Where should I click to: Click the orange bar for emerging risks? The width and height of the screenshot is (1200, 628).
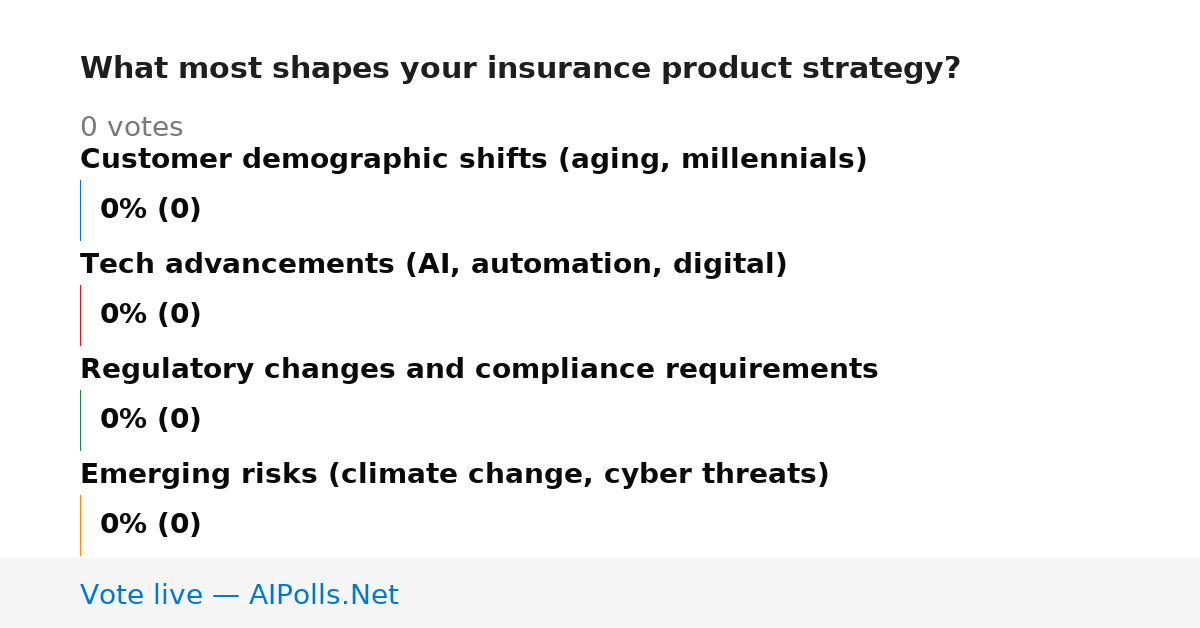pos(80,525)
